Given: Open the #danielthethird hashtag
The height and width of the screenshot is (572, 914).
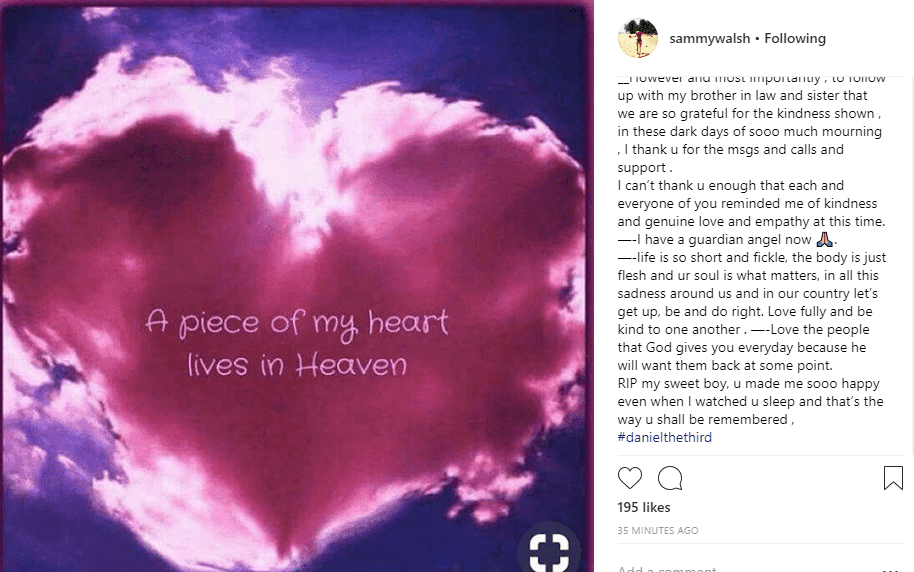Looking at the screenshot, I should (665, 437).
